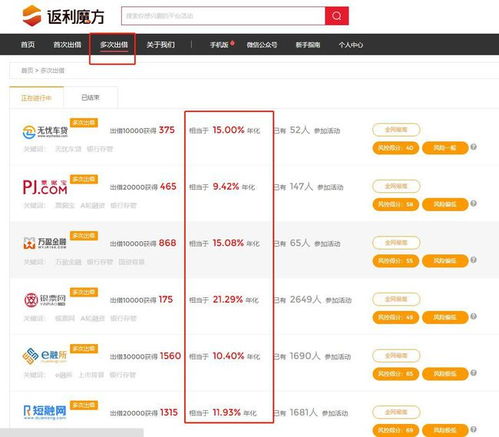Click the help question icon in 无忧车贷 row
Image resolution: width=499 pixels, height=437 pixels.
pos(473,147)
